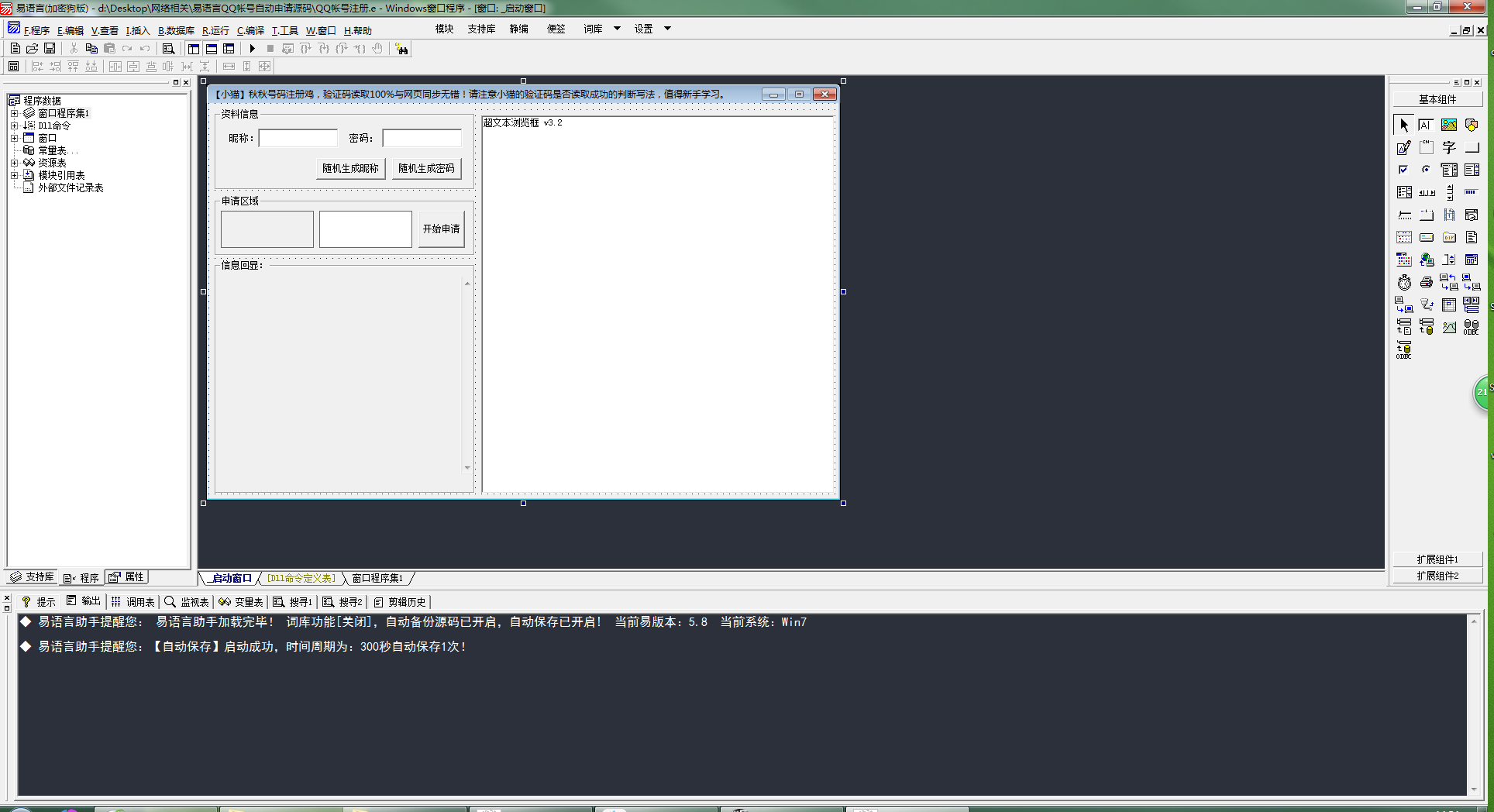Open the R.运行 menu
The height and width of the screenshot is (812, 1494).
215,31
